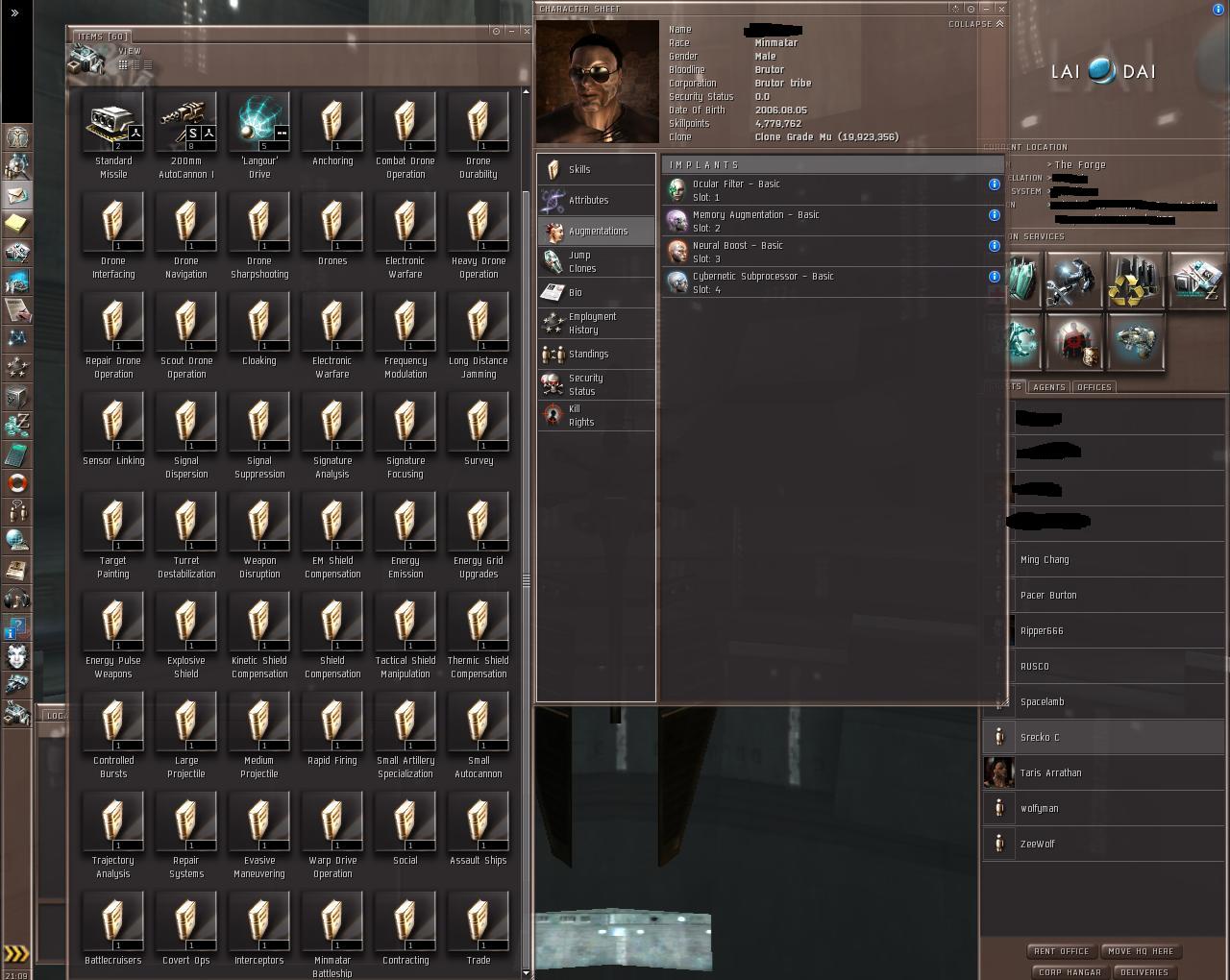The image size is (1230, 980).
Task: Select guest ZeeWolf in the list
Action: pyautogui.click(x=1104, y=845)
